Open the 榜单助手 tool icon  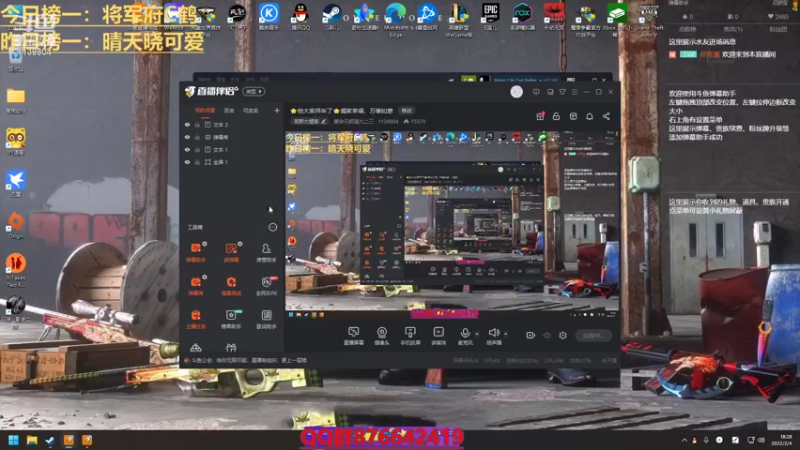pyautogui.click(x=231, y=319)
